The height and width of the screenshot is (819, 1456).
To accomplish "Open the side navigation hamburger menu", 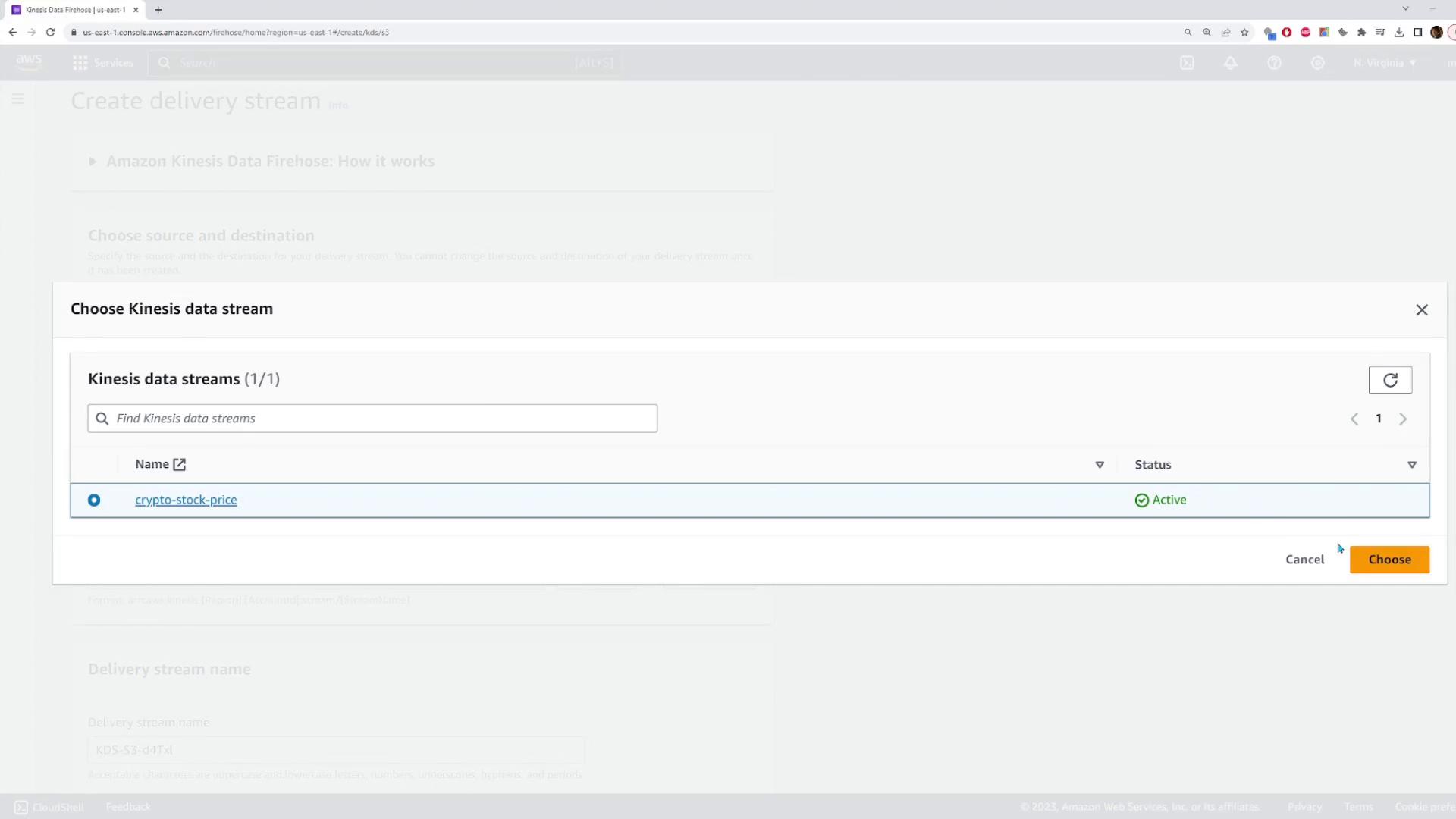I will pyautogui.click(x=18, y=99).
